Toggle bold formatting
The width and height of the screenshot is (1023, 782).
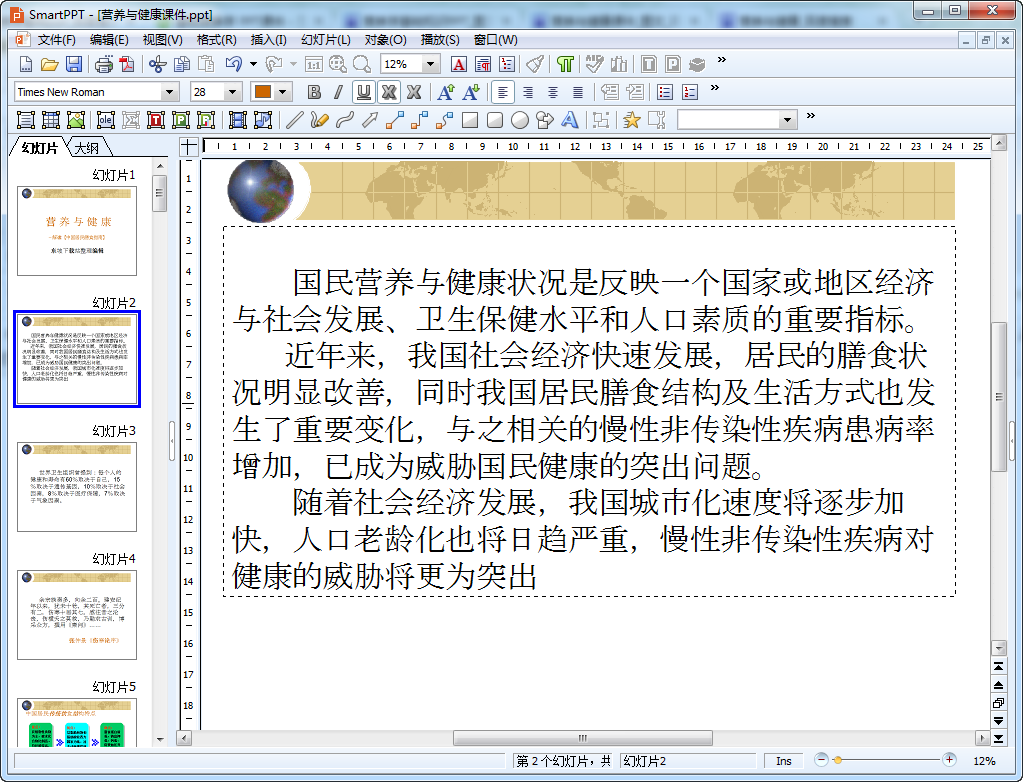[x=314, y=92]
